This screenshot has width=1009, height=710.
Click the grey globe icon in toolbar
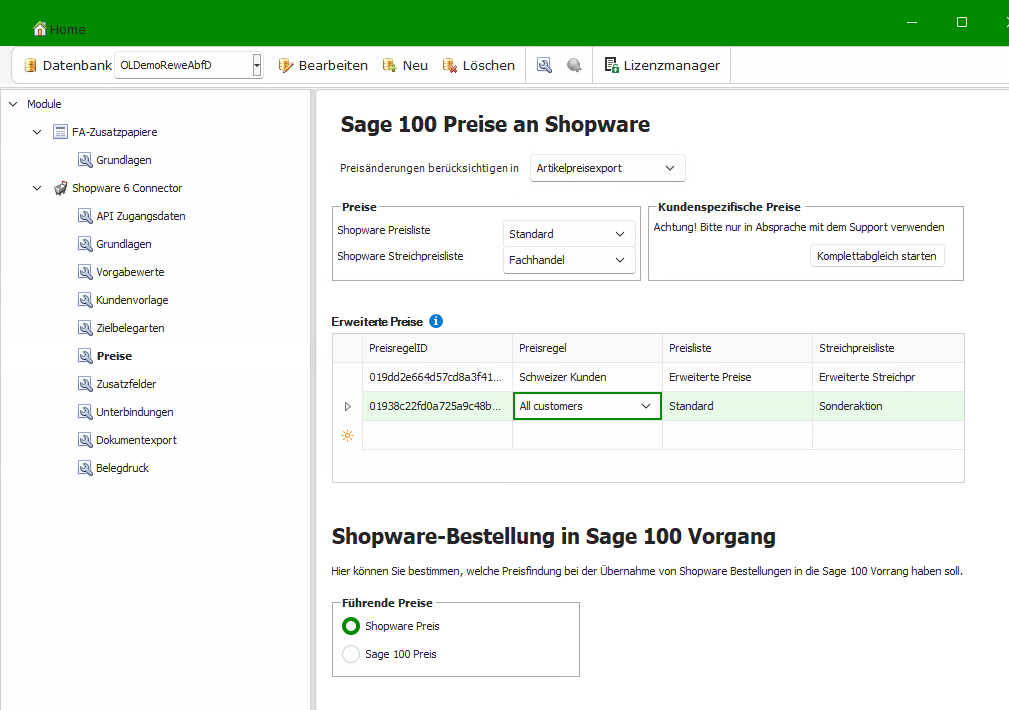click(x=574, y=65)
